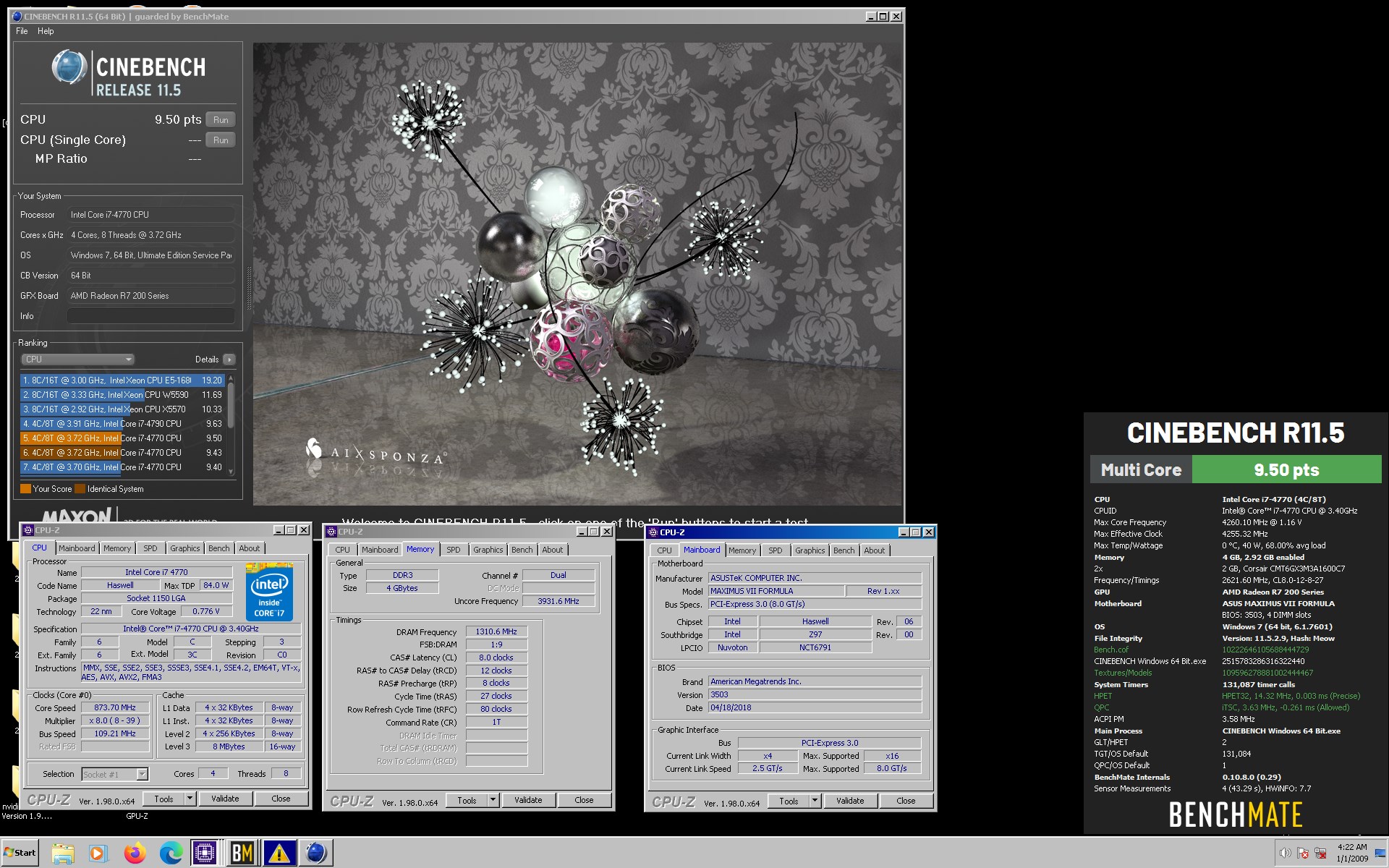
Task: Click Validate in the Memory CPU-Z window
Action: point(528,800)
